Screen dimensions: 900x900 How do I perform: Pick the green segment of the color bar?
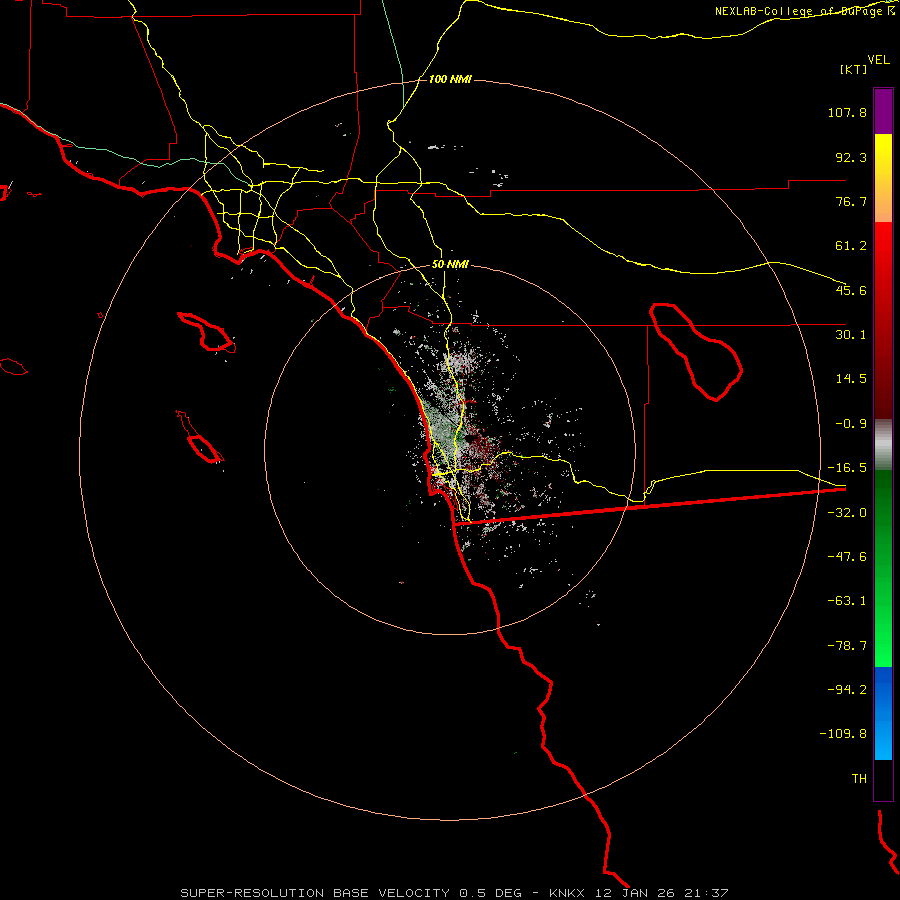click(x=883, y=568)
